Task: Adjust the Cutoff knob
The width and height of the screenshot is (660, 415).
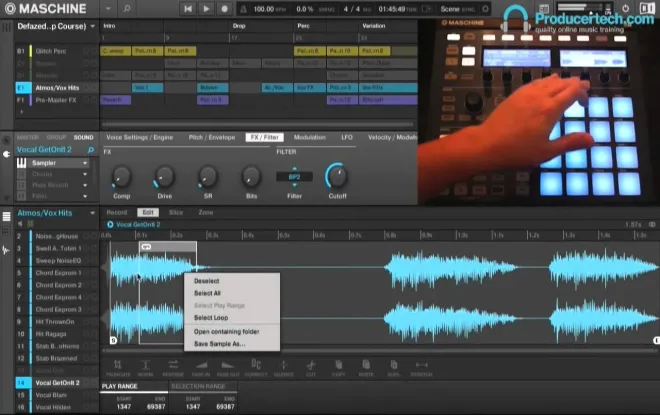Action: (x=337, y=176)
